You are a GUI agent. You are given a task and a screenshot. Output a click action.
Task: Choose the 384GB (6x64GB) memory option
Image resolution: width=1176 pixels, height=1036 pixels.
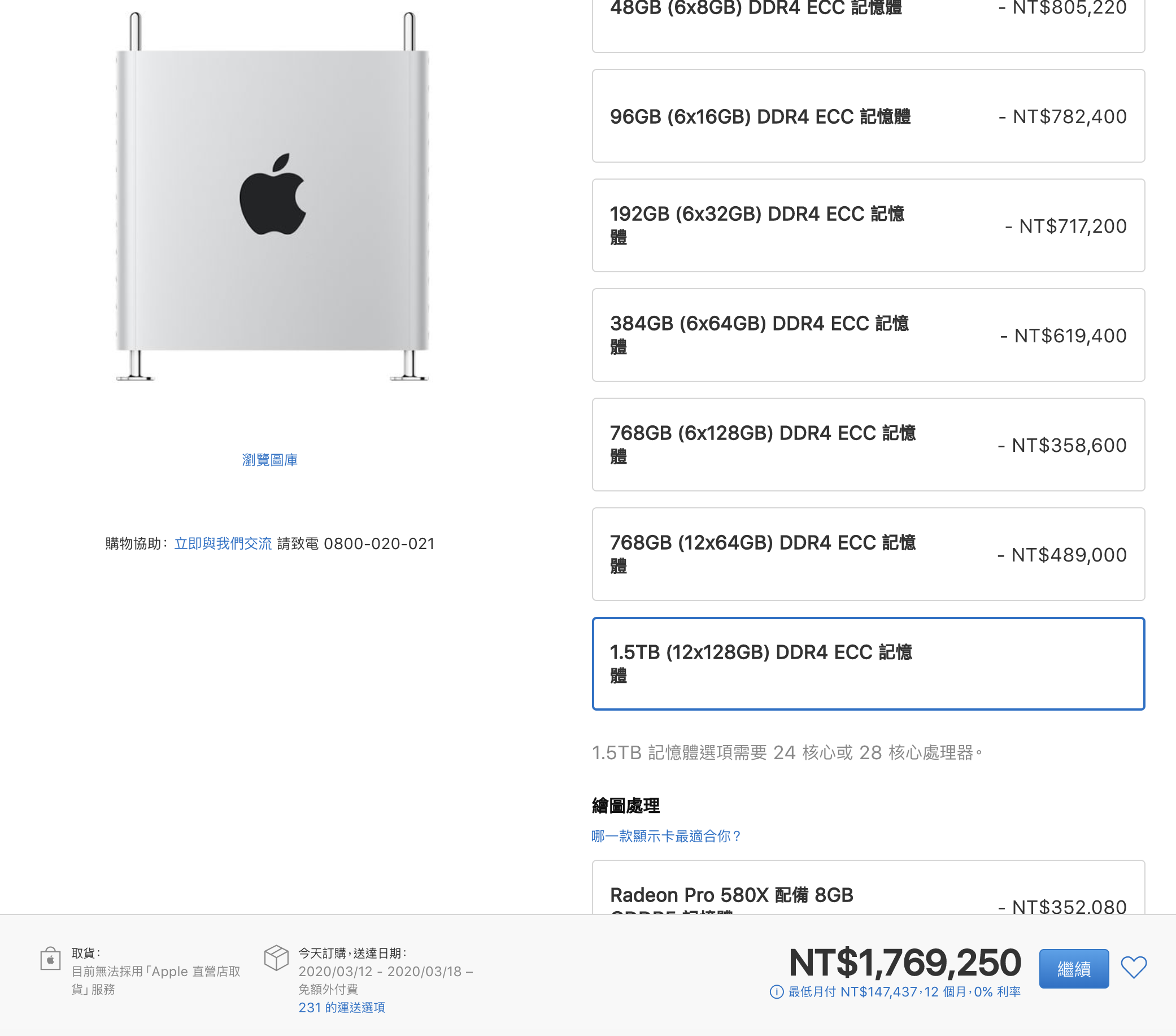pos(868,336)
